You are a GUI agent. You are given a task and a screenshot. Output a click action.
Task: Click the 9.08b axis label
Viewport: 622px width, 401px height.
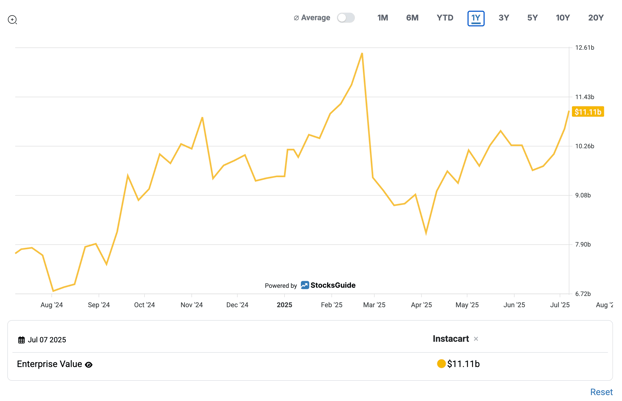point(583,195)
